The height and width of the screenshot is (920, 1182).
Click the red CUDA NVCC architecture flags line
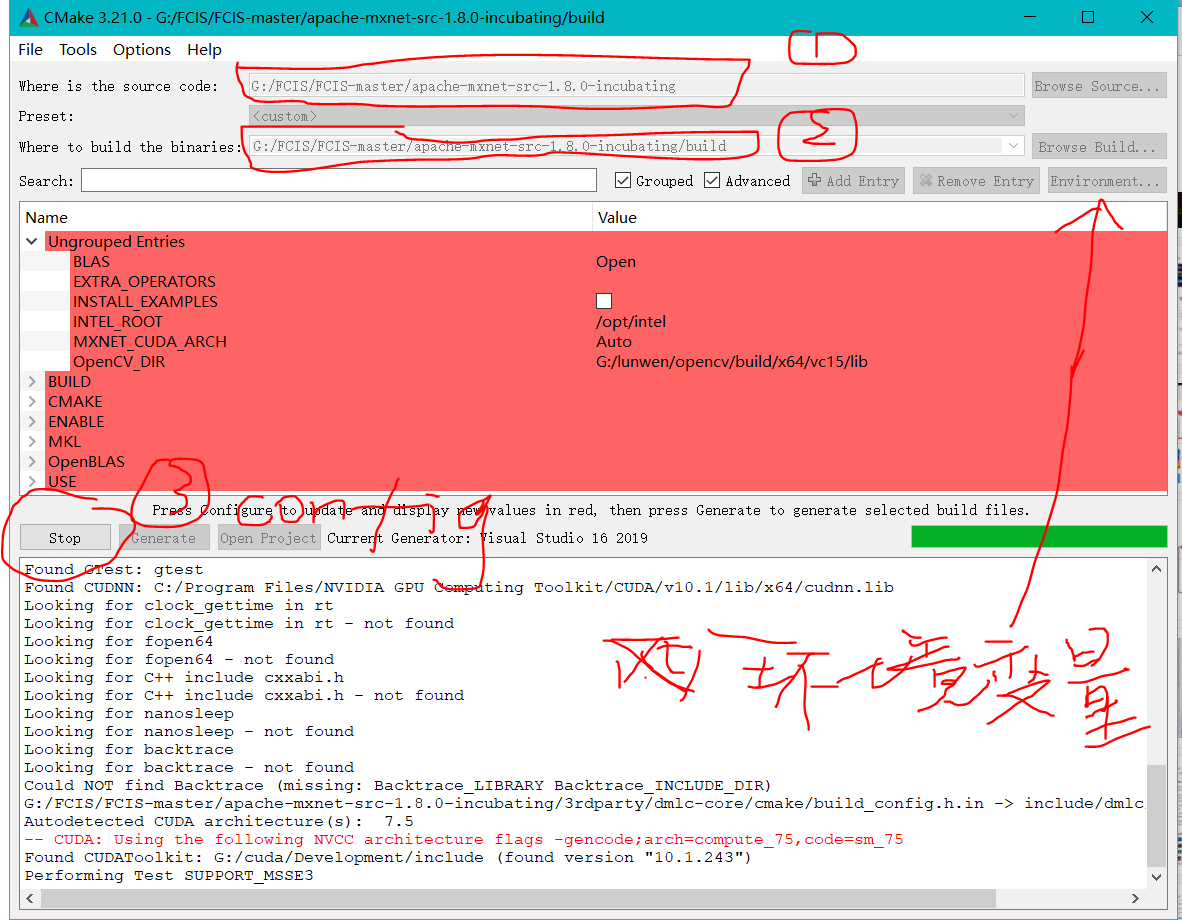pyautogui.click(x=464, y=839)
